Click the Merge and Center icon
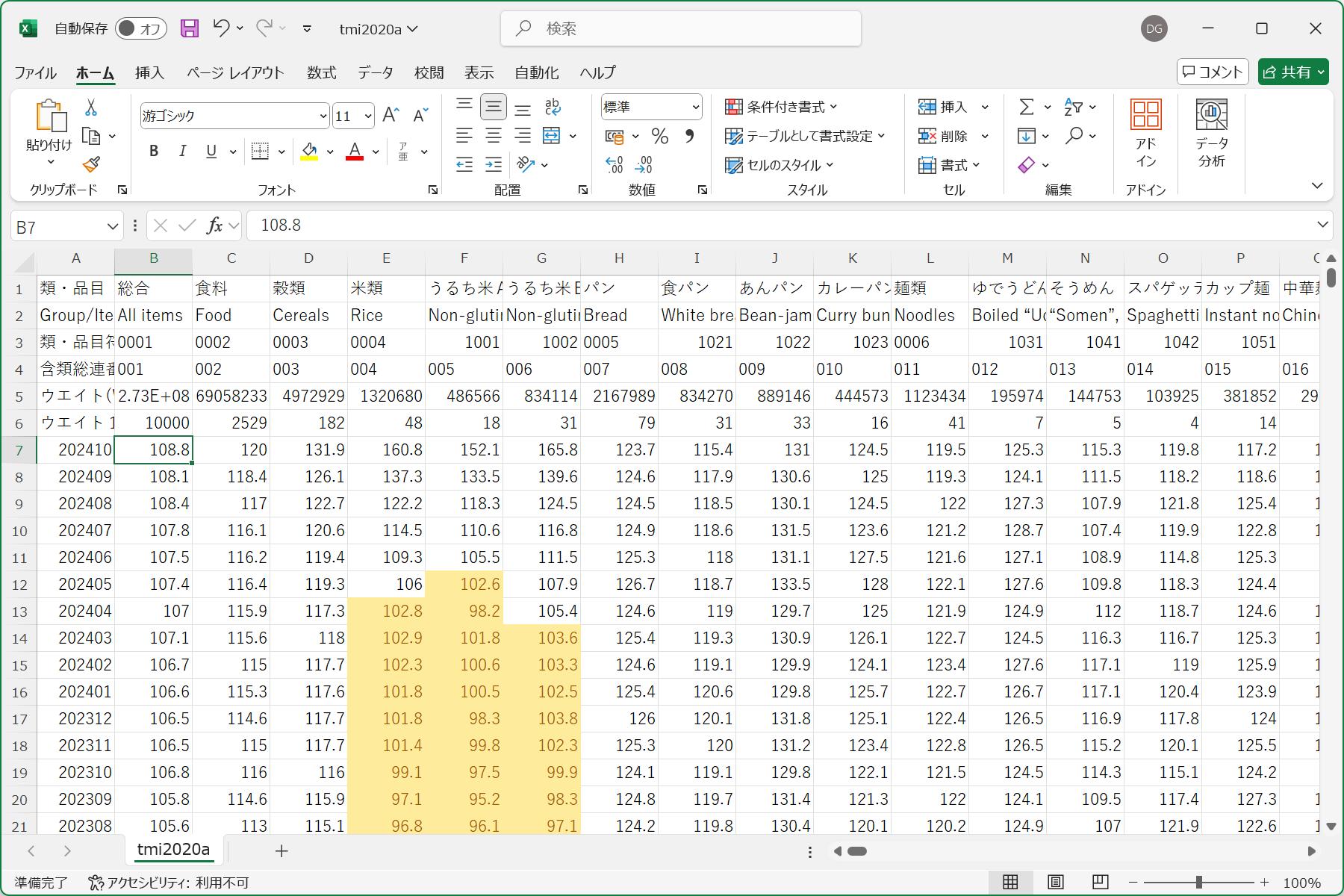Screen dimensions: 1344x896 (551, 135)
